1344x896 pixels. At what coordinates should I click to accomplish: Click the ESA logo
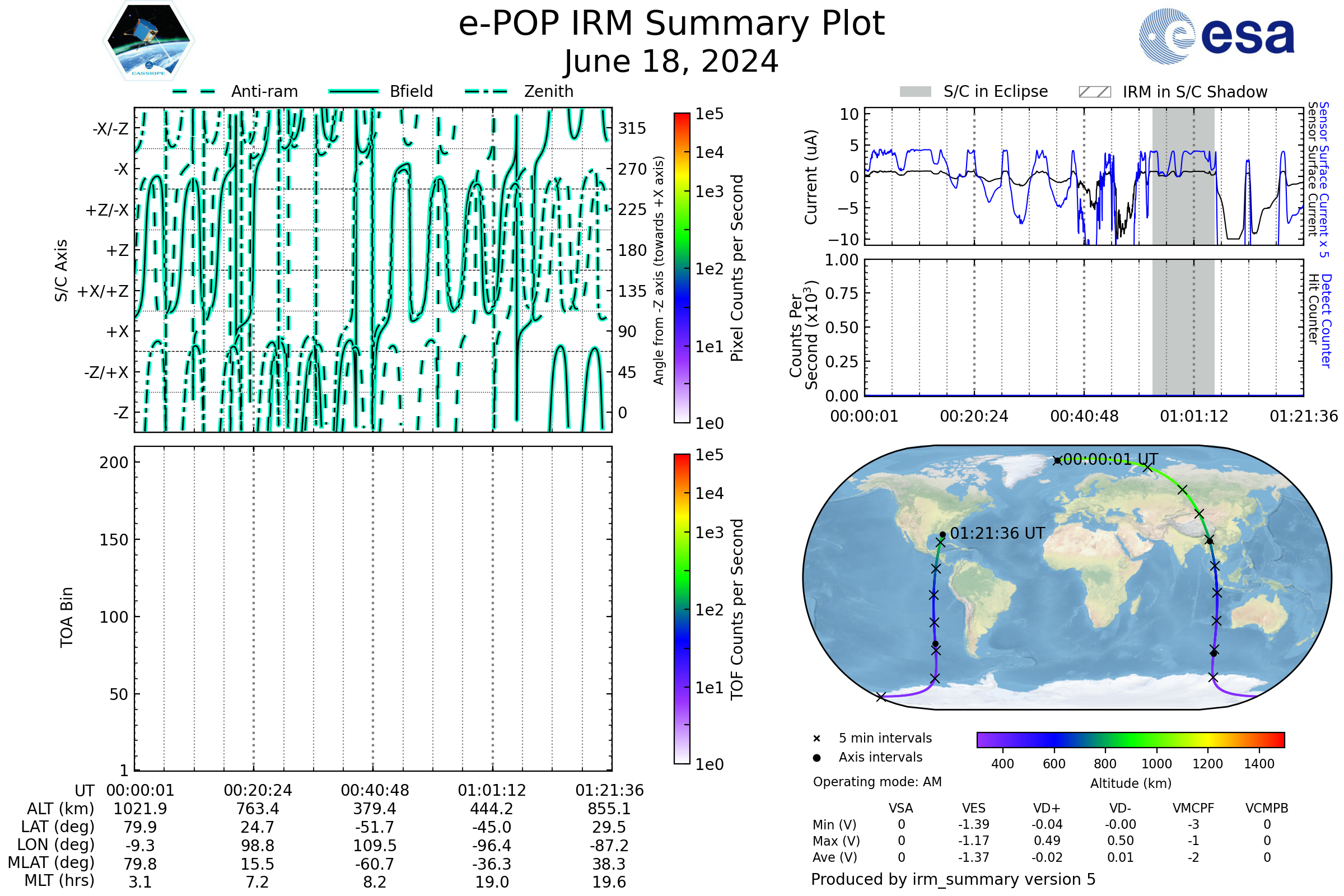(1216, 36)
